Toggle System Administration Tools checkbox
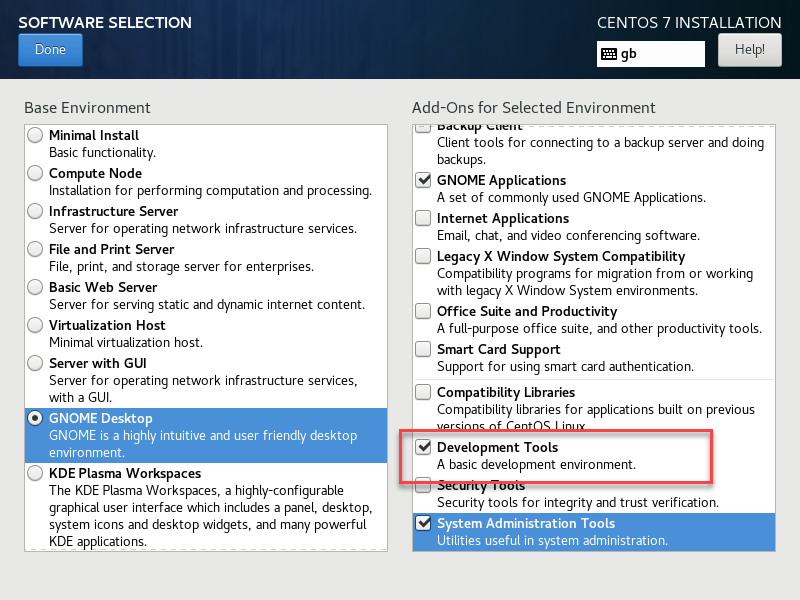This screenshot has height=600, width=800. tap(423, 523)
